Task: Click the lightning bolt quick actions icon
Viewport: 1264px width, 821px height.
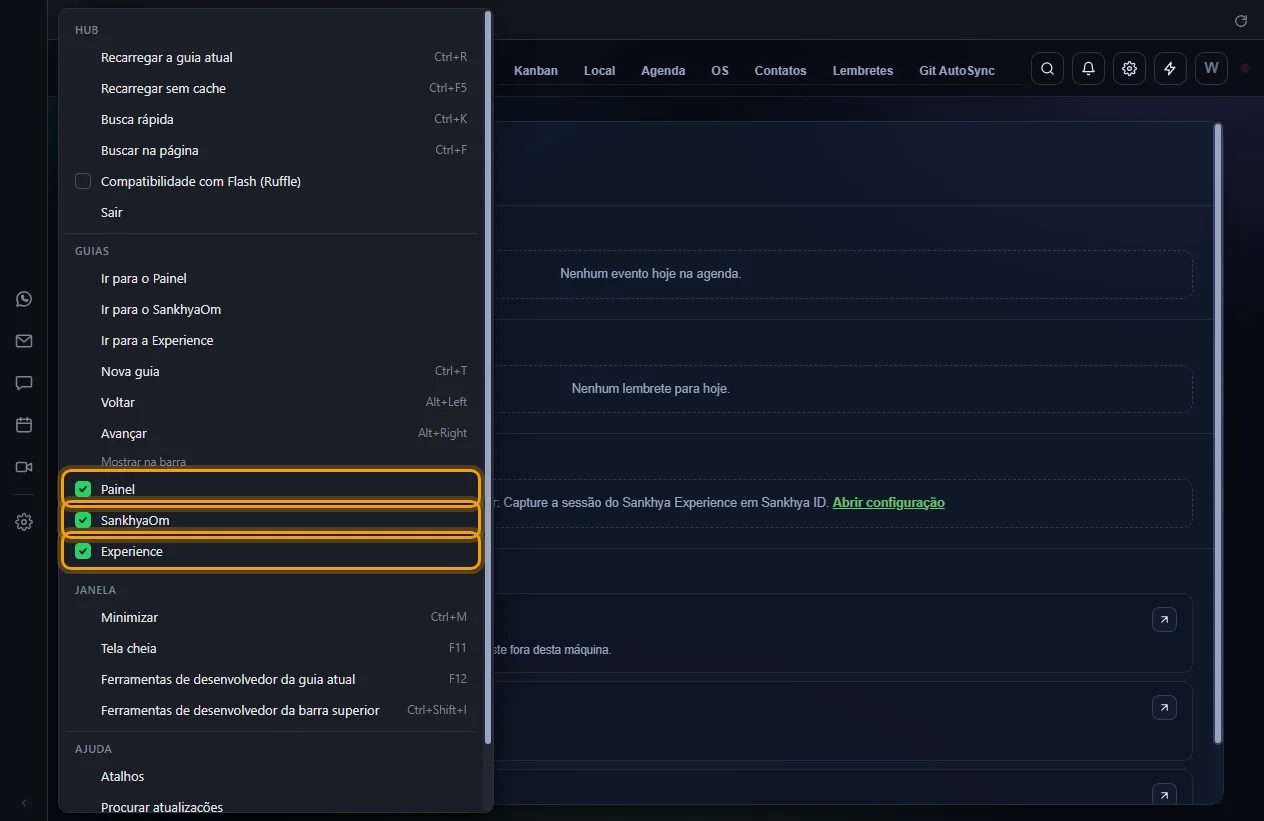Action: pos(1170,69)
